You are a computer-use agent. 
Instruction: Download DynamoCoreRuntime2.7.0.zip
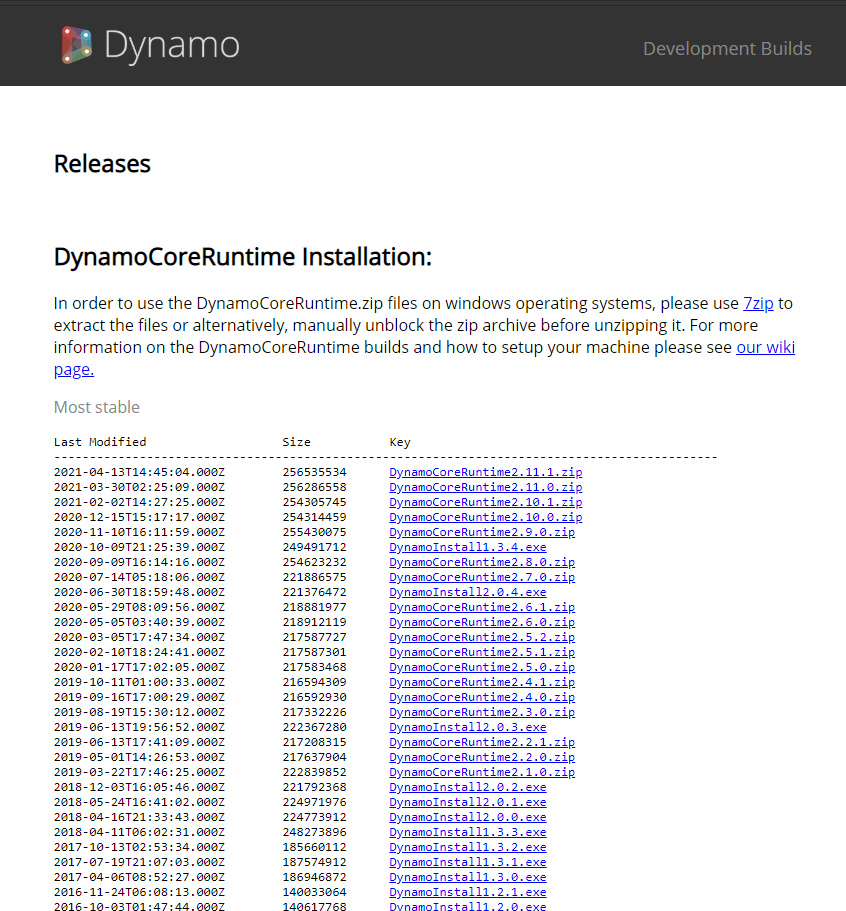[482, 578]
